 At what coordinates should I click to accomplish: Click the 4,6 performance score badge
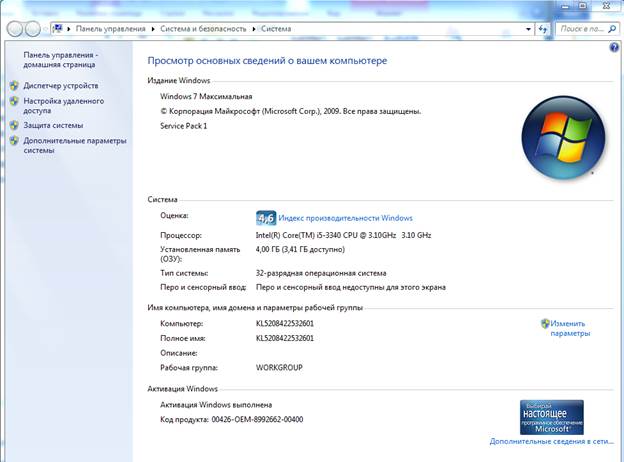click(x=266, y=218)
